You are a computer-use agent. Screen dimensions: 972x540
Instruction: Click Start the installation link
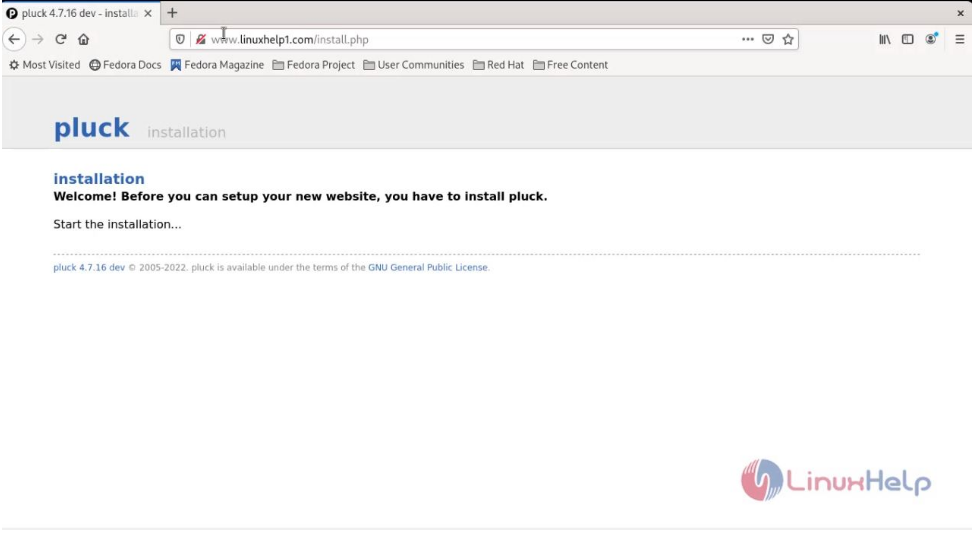pyautogui.click(x=117, y=224)
